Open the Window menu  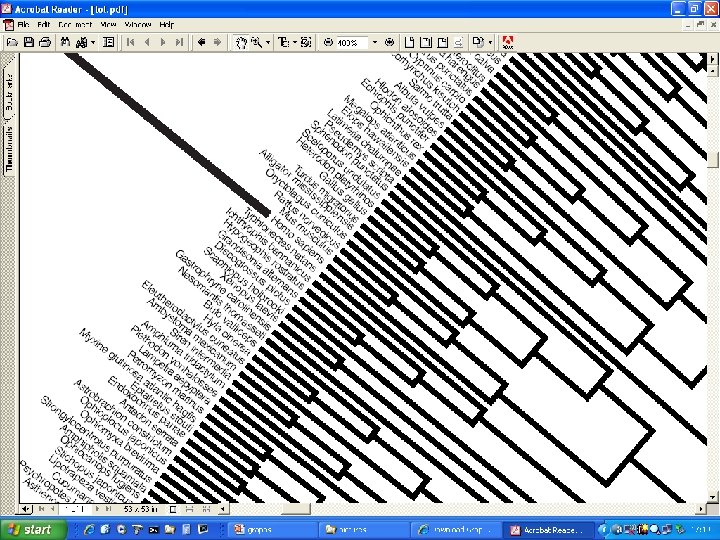pos(138,24)
